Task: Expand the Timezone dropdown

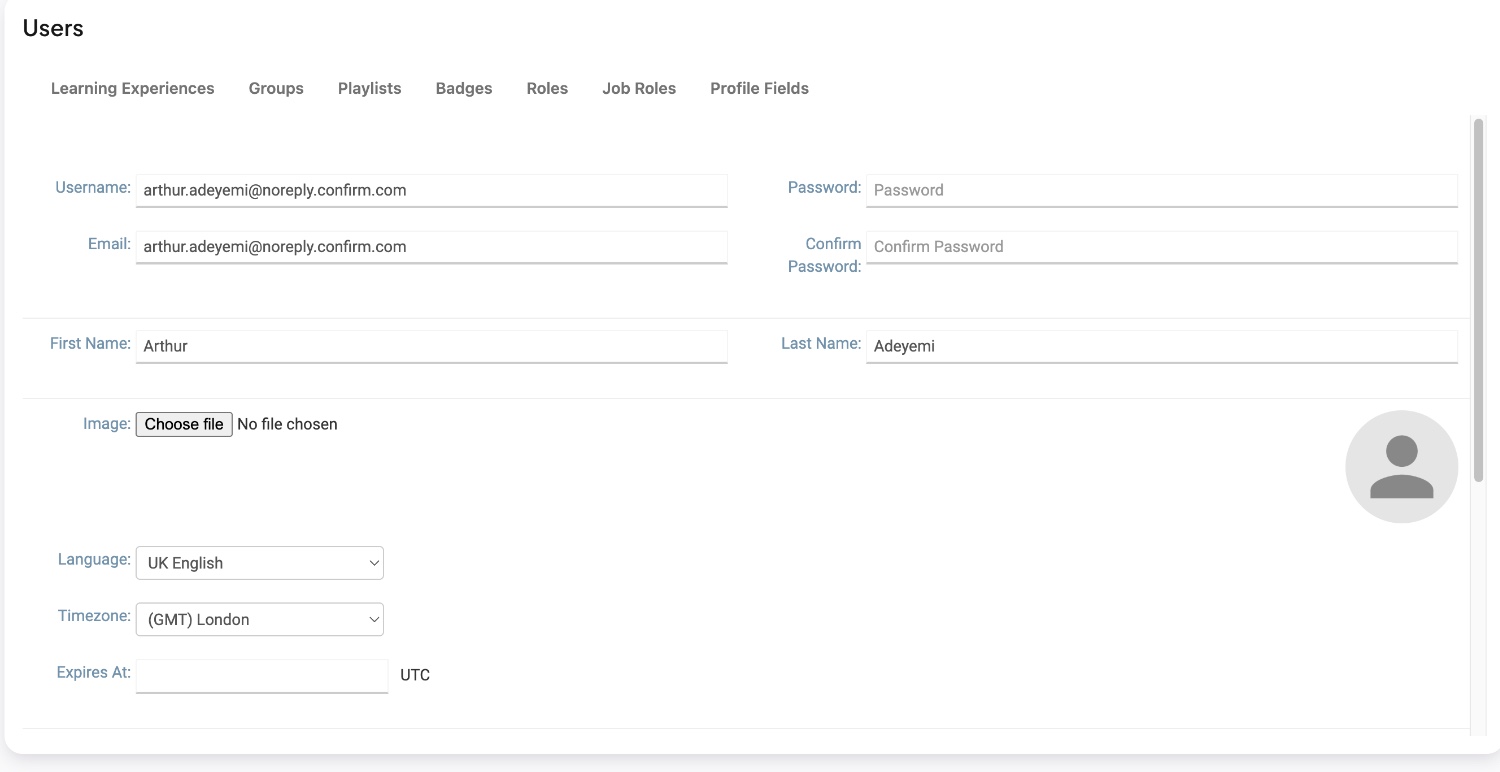Action: 260,620
